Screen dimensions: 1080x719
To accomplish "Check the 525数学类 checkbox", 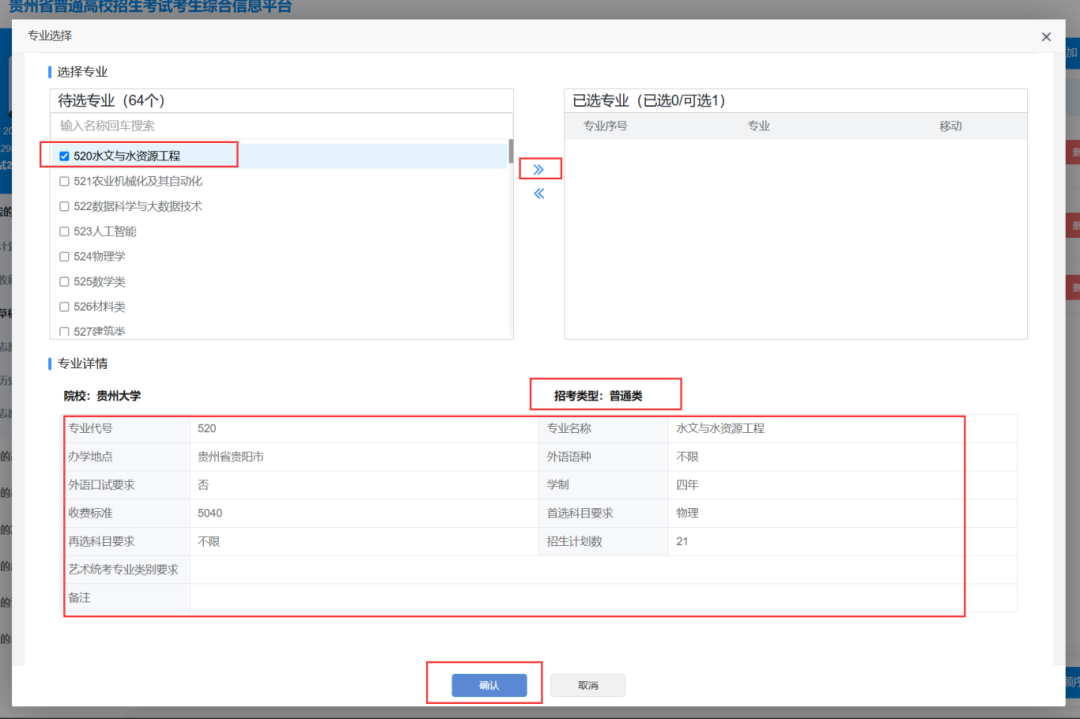I will pos(65,282).
